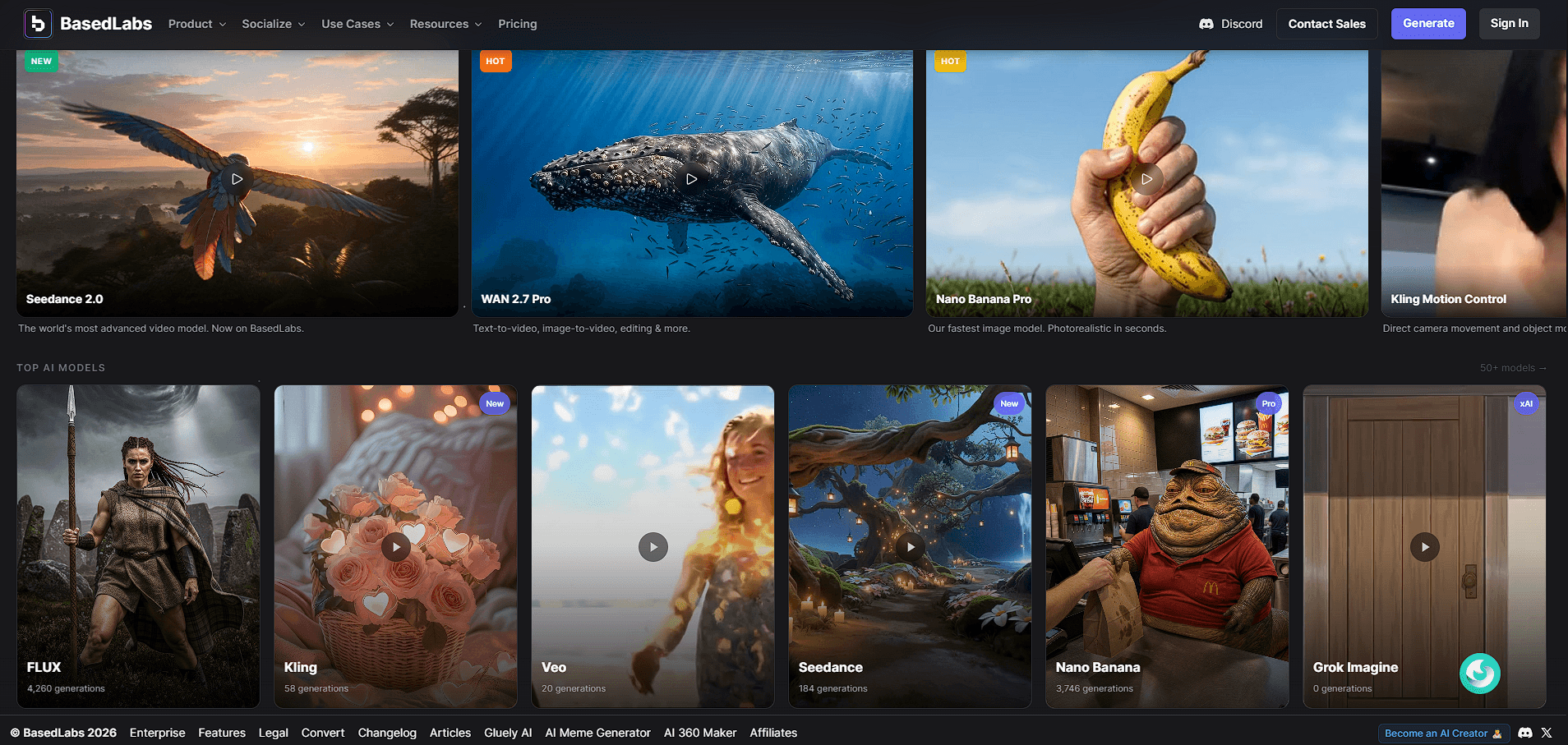Click the Contact Sales button
The image size is (1568, 745).
(1327, 24)
